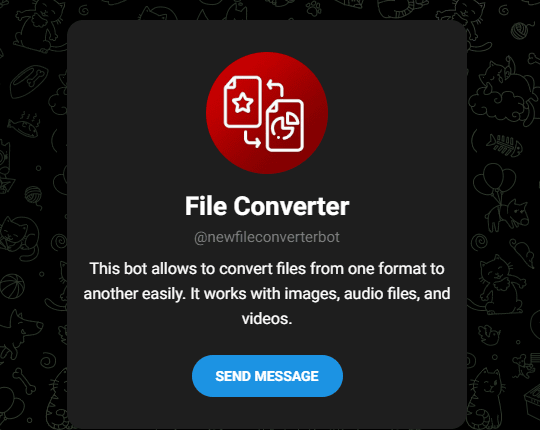Click the pie chart document icon

click(x=285, y=125)
